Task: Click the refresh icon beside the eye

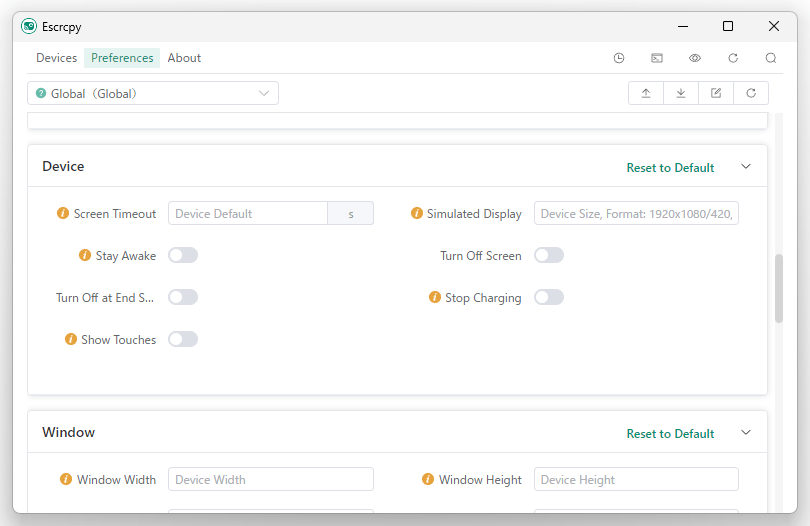Action: click(x=733, y=58)
